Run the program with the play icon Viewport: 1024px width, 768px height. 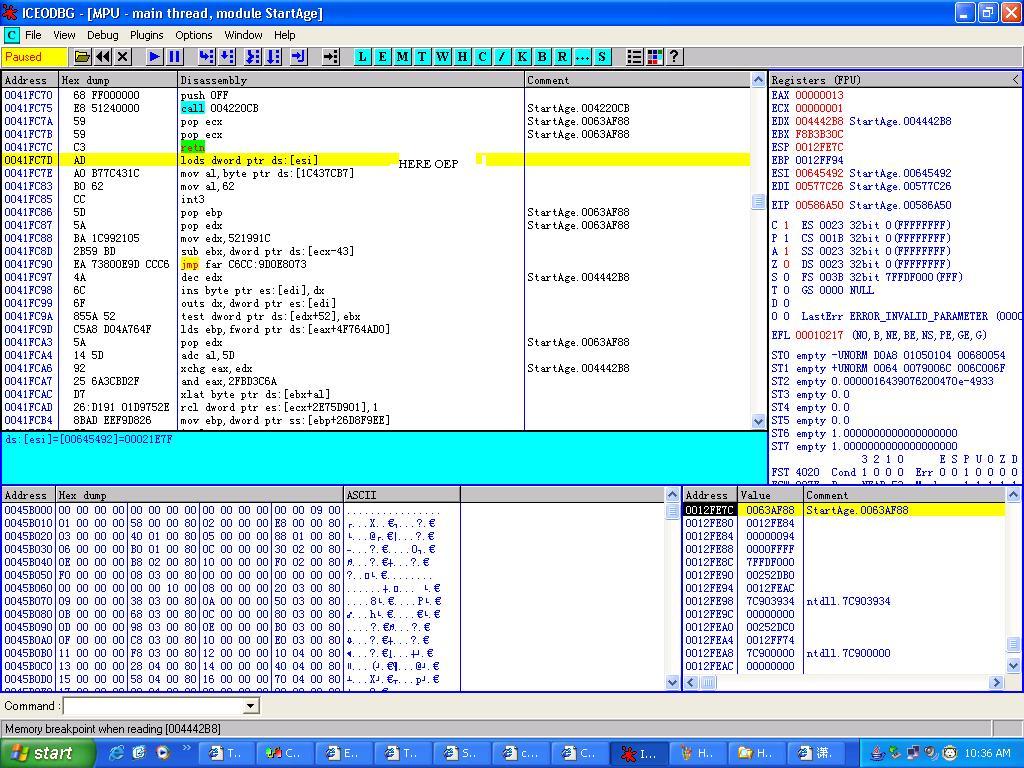tap(154, 57)
